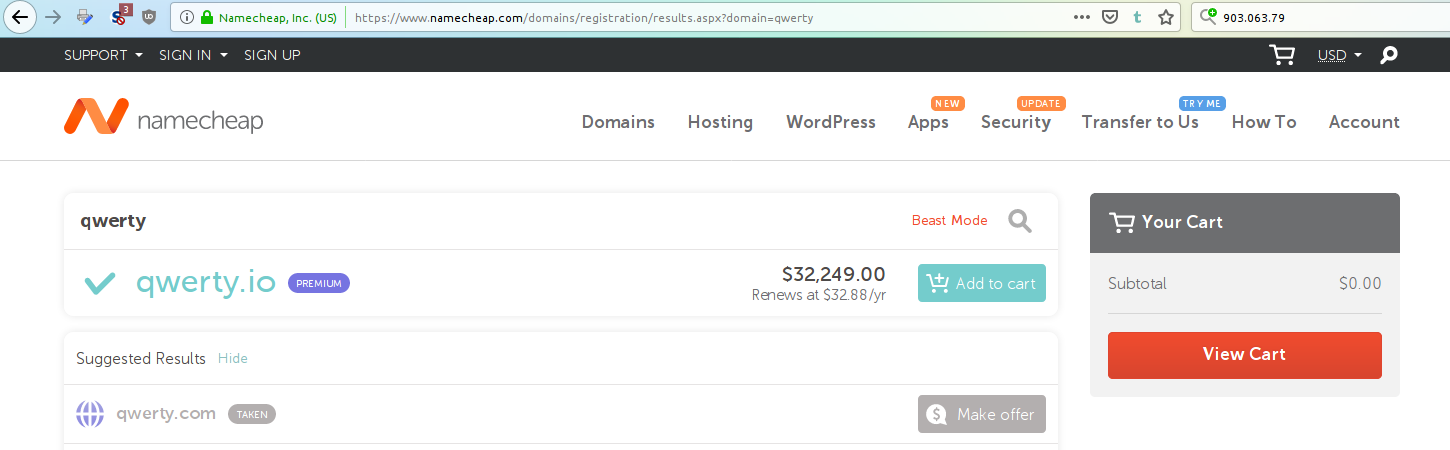This screenshot has width=1450, height=450.
Task: Click the grey search magnifier beside Beast Mode
Action: 1019,221
